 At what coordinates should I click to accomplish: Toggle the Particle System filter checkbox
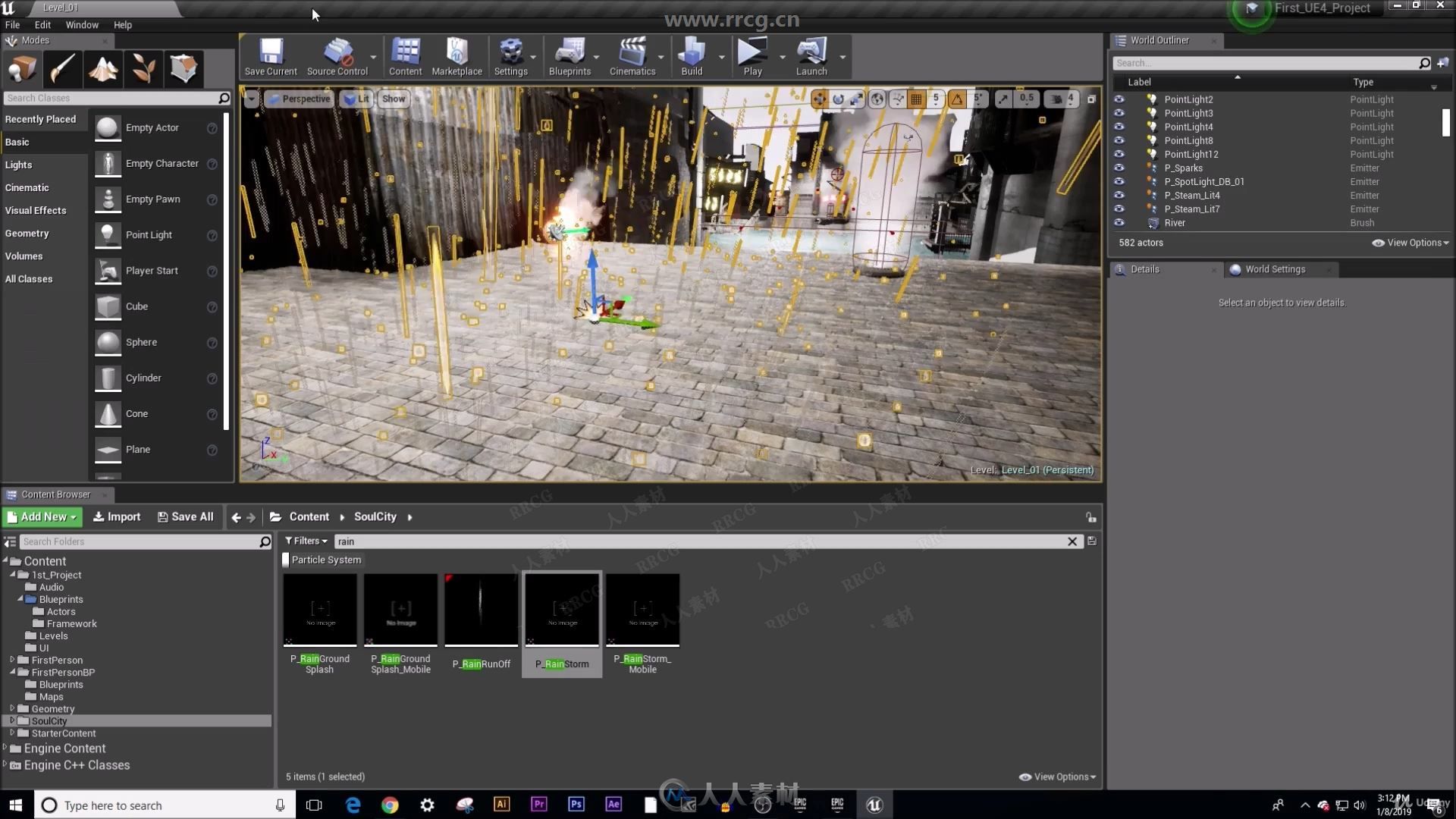tap(286, 560)
